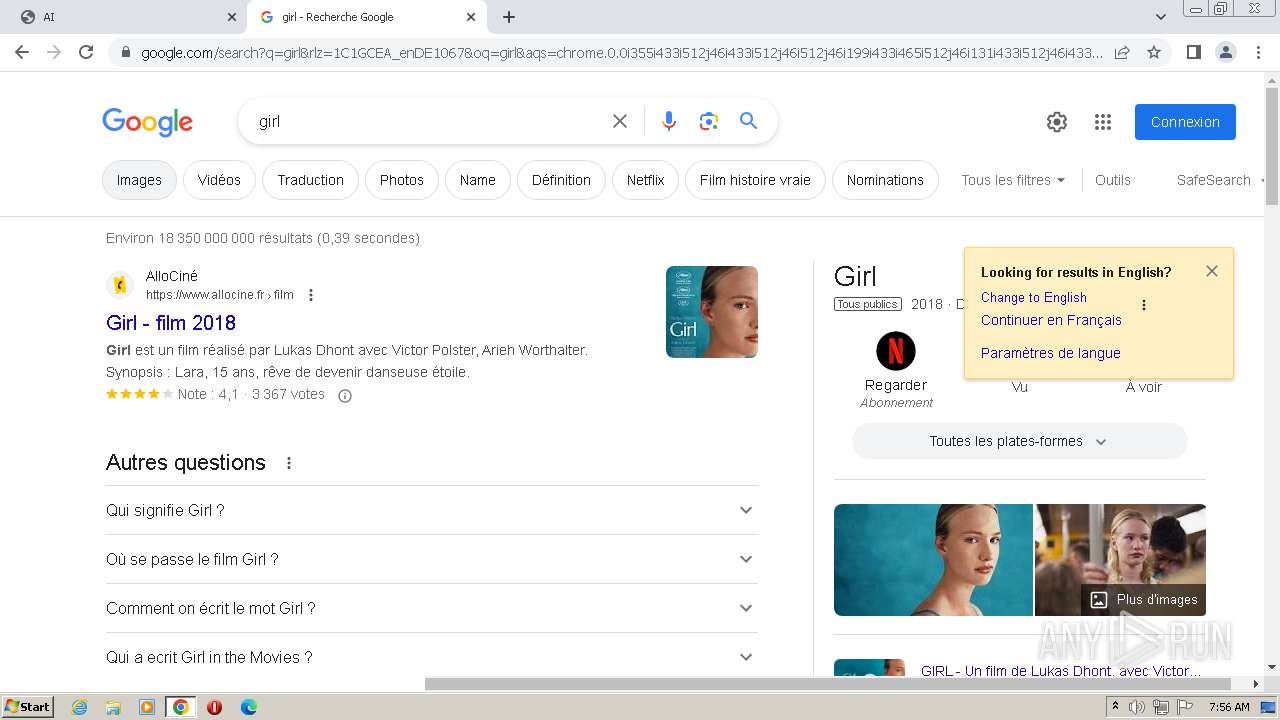This screenshot has height=720, width=1280.
Task: Start voice search with microphone icon
Action: [x=669, y=121]
